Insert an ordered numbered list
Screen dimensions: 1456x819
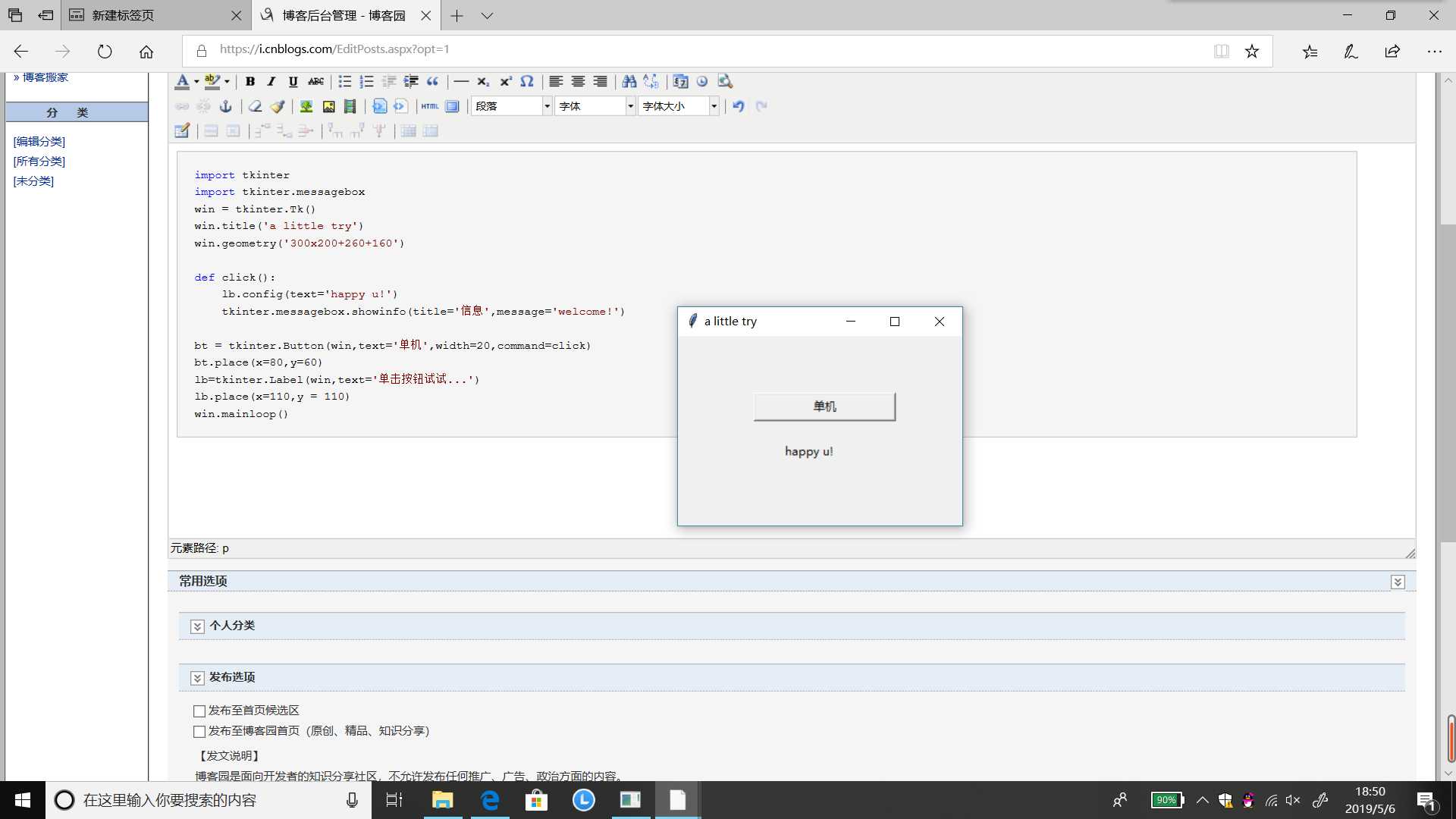click(x=366, y=82)
